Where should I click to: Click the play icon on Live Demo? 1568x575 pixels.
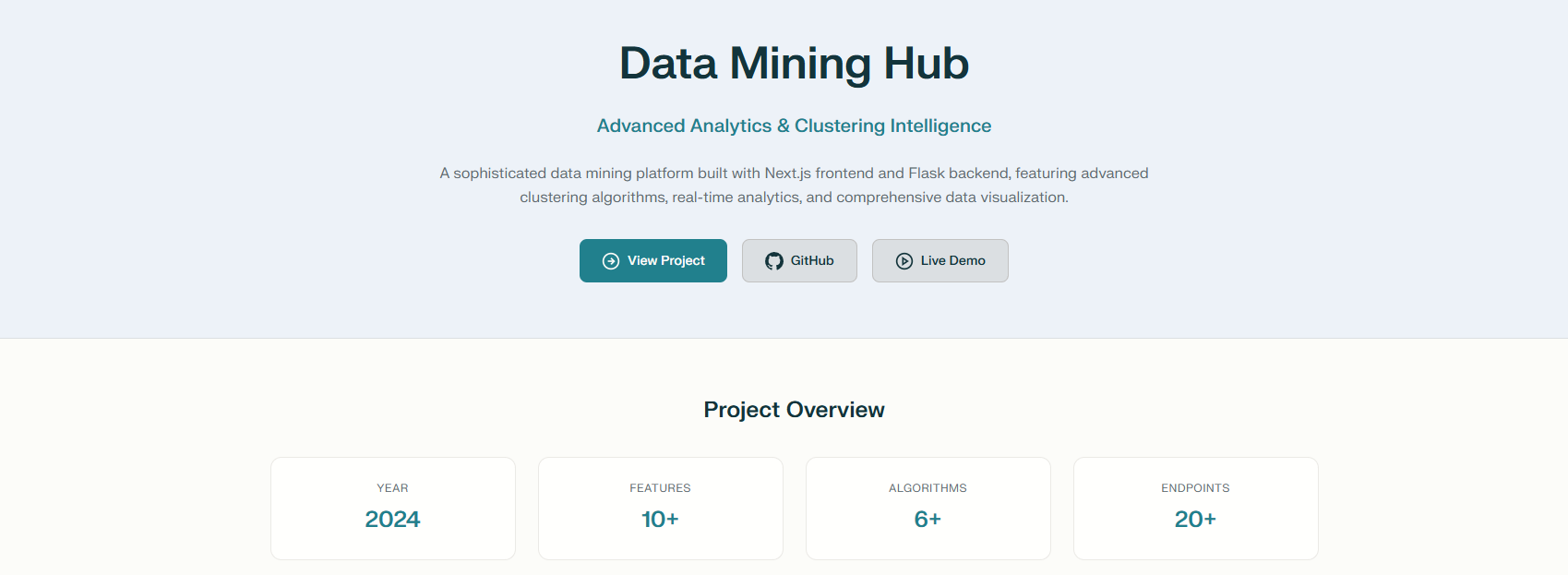coord(904,260)
